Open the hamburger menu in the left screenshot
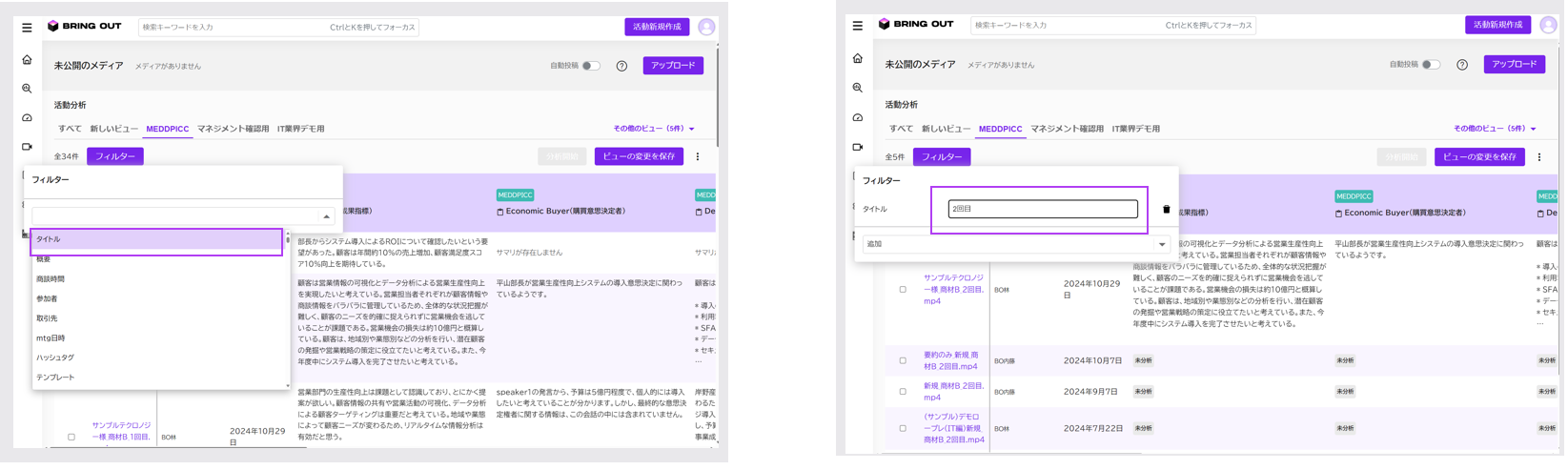 (27, 28)
